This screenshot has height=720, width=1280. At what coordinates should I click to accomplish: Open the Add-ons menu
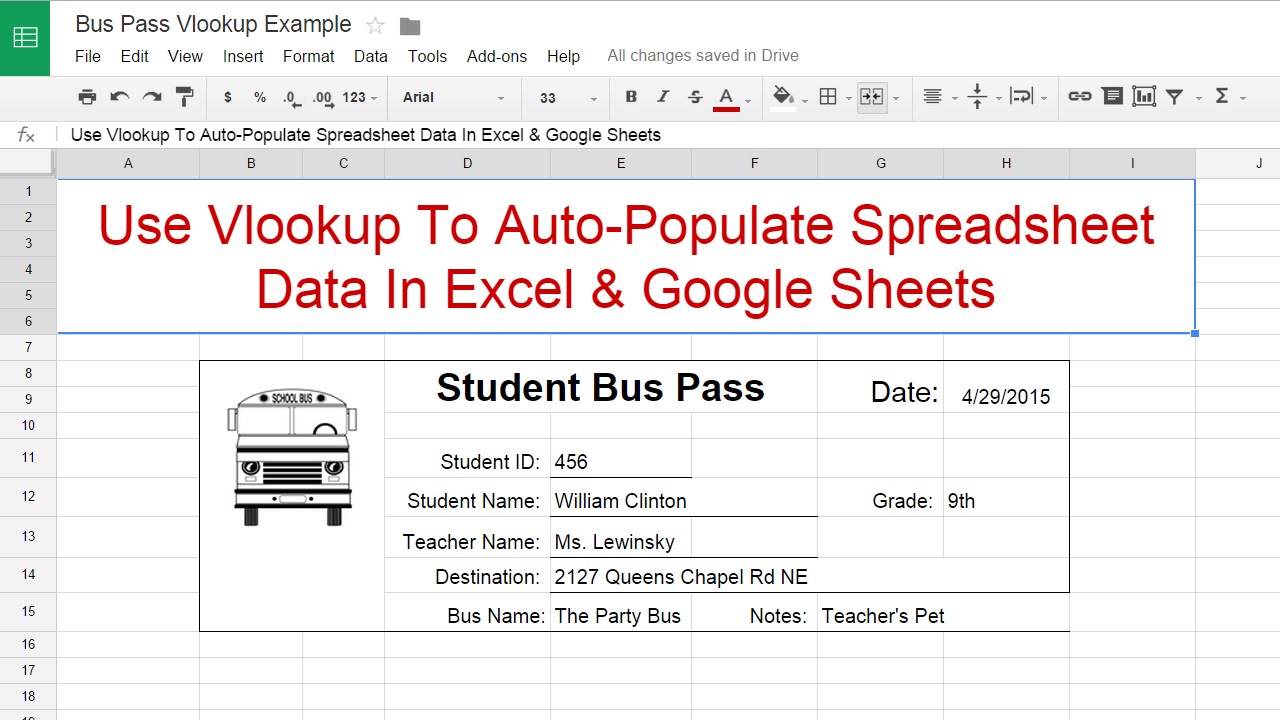(x=496, y=56)
